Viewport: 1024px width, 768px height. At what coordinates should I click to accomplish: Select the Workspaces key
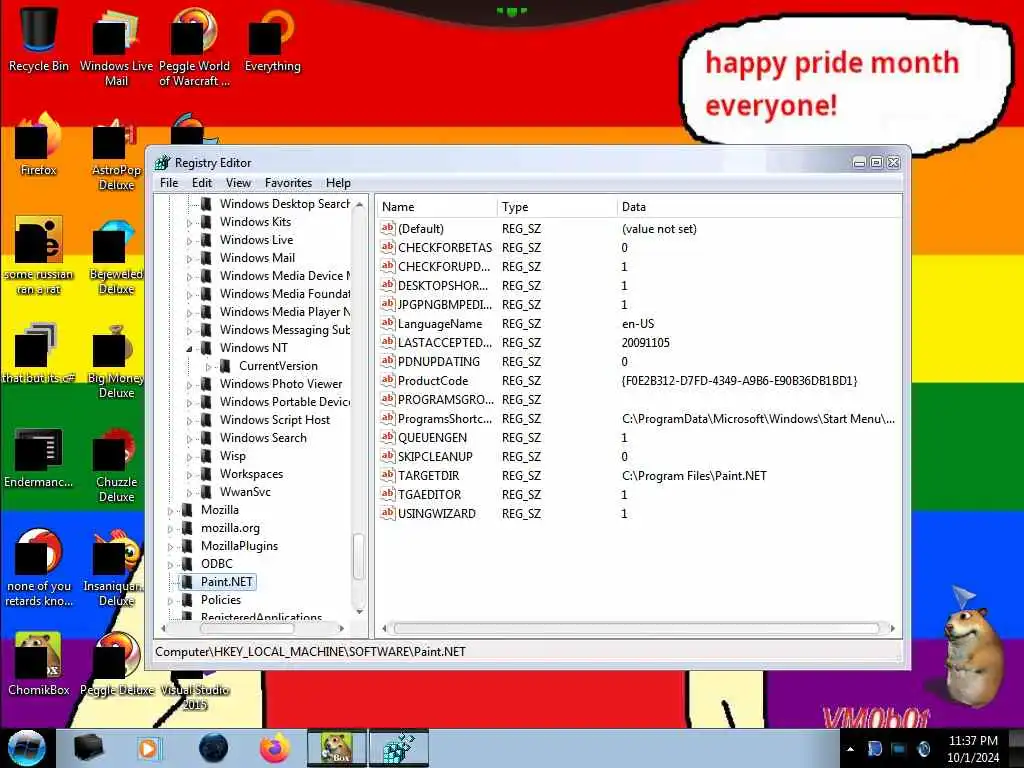click(251, 473)
